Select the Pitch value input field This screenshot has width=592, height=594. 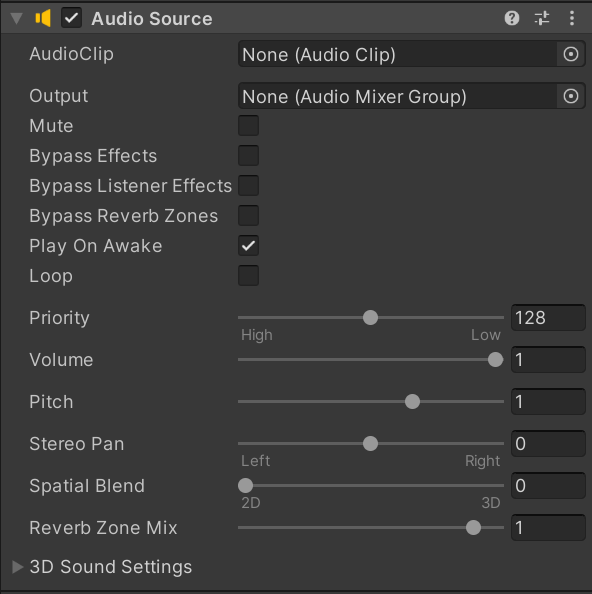[x=548, y=402]
